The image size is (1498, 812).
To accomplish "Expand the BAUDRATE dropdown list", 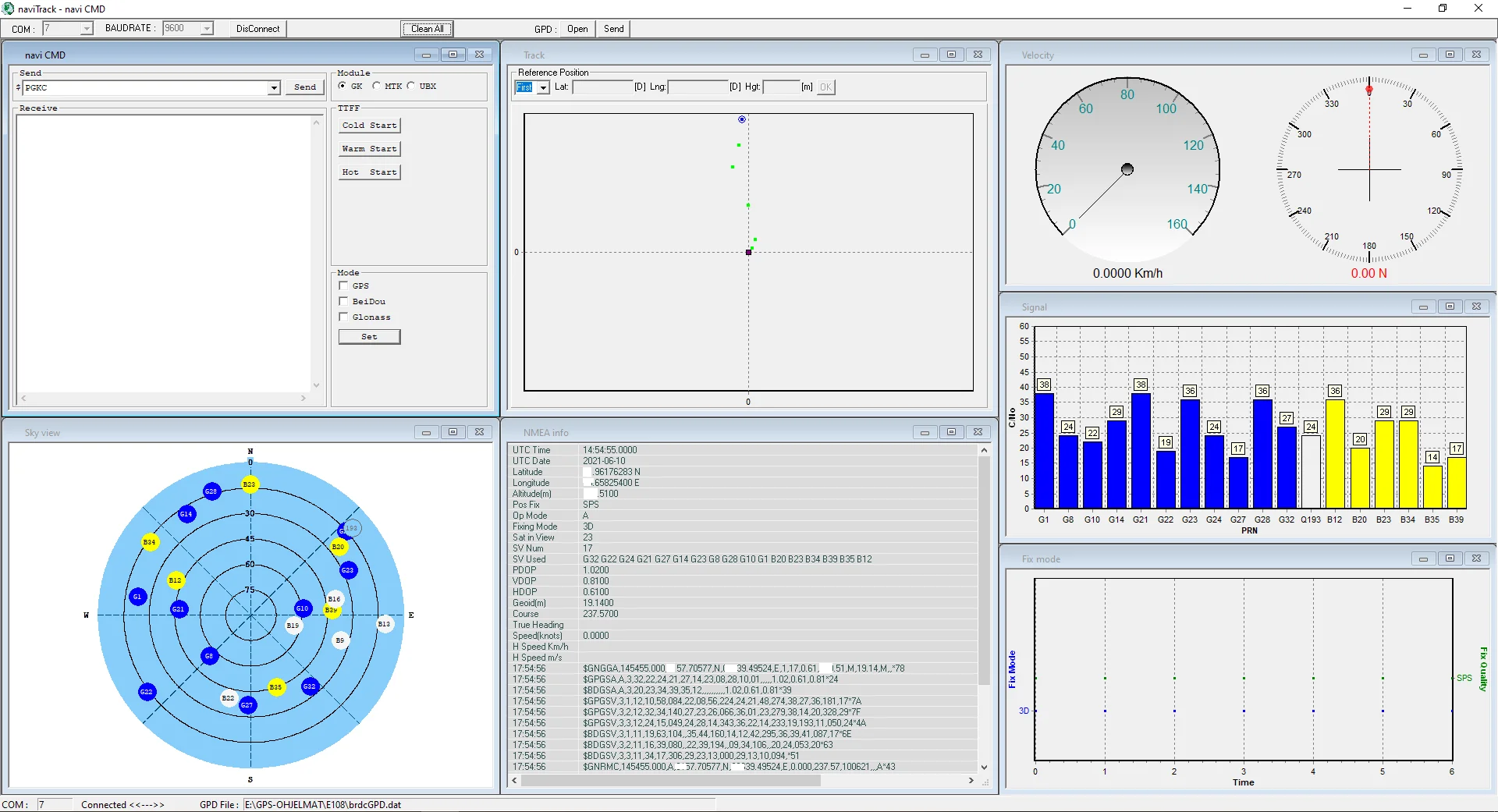I will pyautogui.click(x=207, y=29).
